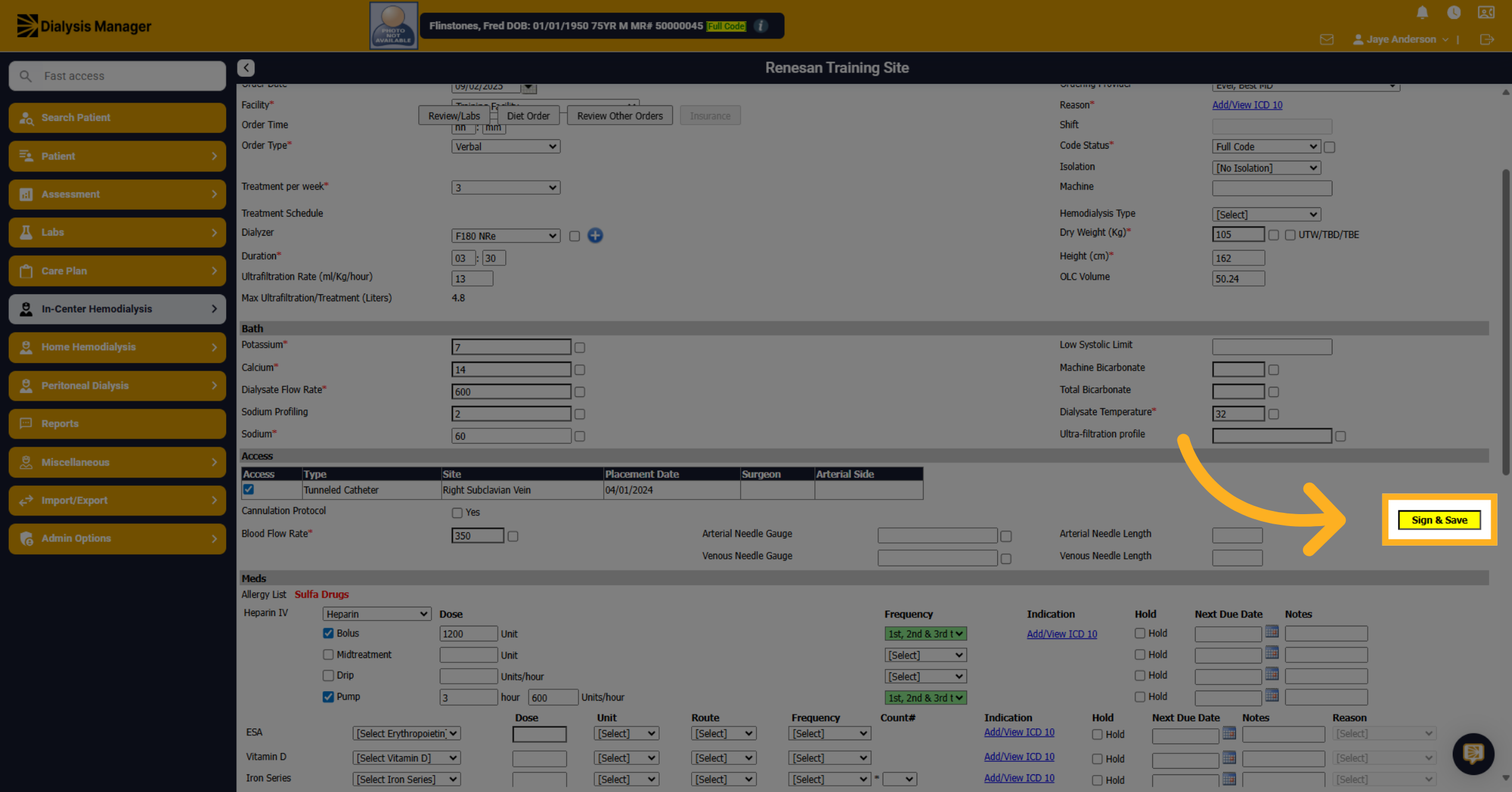Viewport: 1512px width, 792px height.
Task: Open the chat support bubble icon
Action: click(1473, 754)
